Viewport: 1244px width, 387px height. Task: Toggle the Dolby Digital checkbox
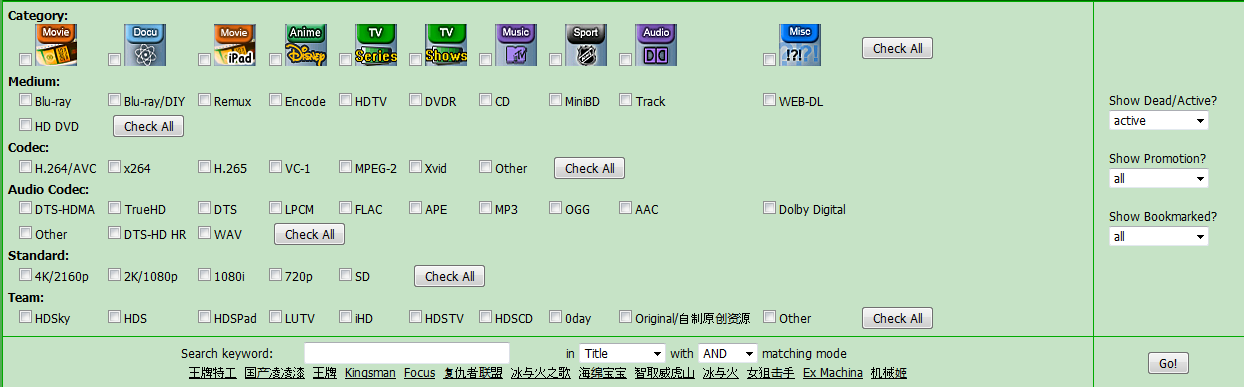pos(769,208)
